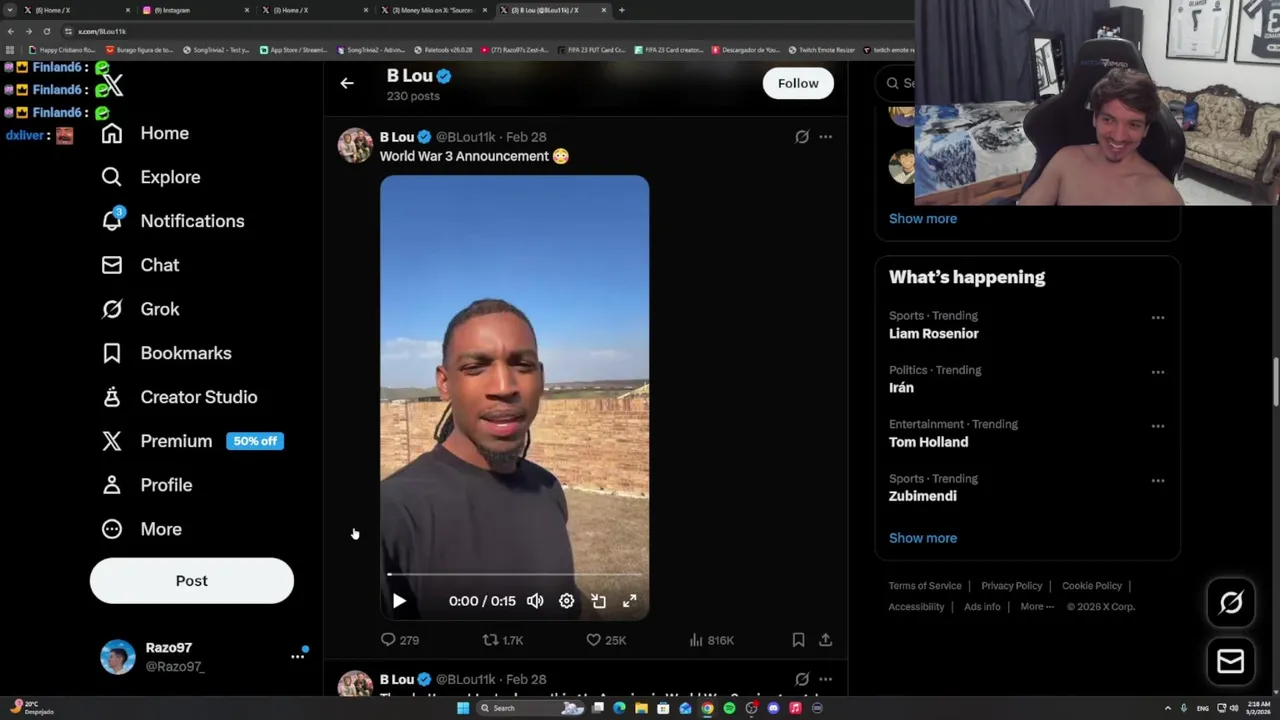Open Profile in the sidebar
Image resolution: width=1280 pixels, height=720 pixels.
(x=146, y=485)
